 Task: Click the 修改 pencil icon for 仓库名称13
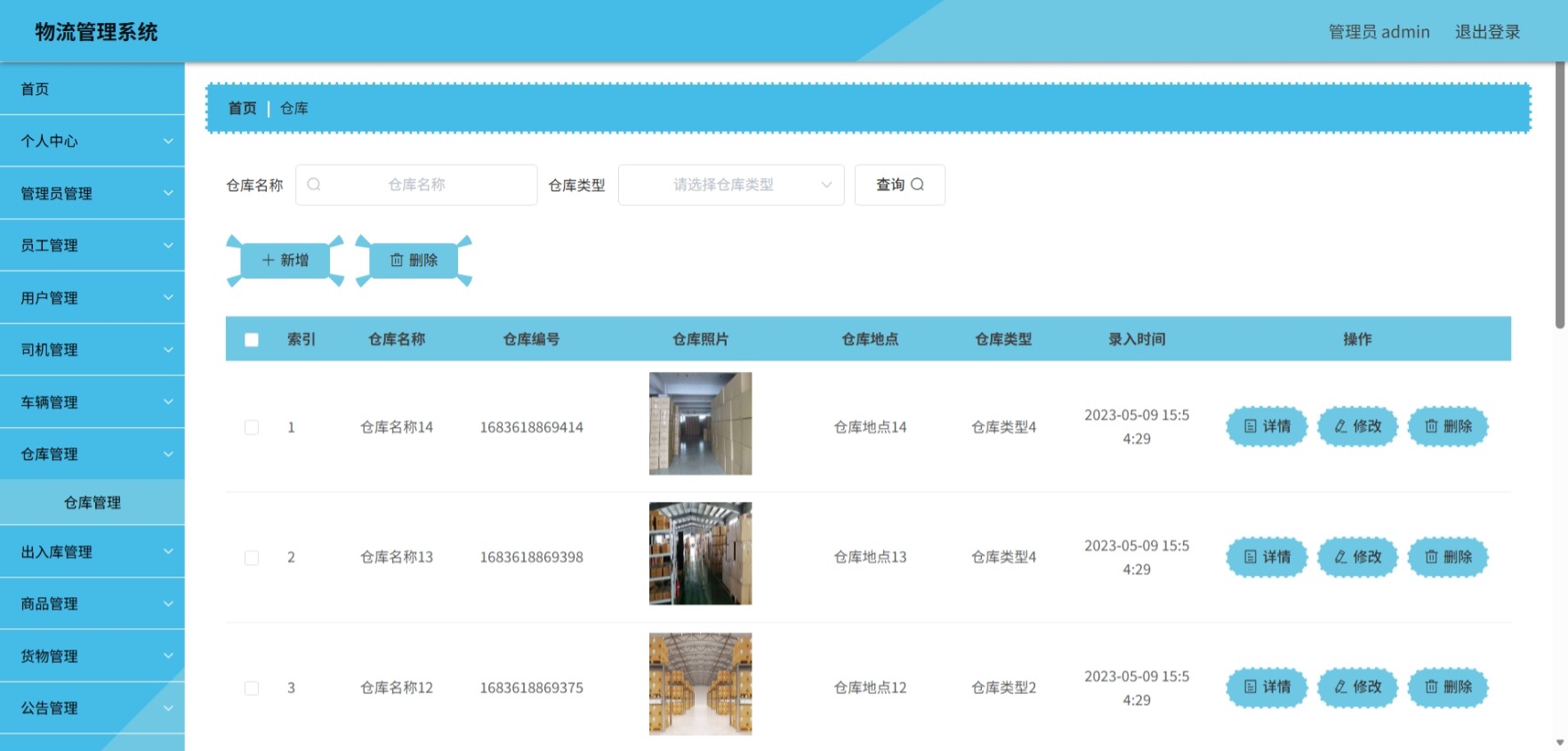tap(1340, 557)
